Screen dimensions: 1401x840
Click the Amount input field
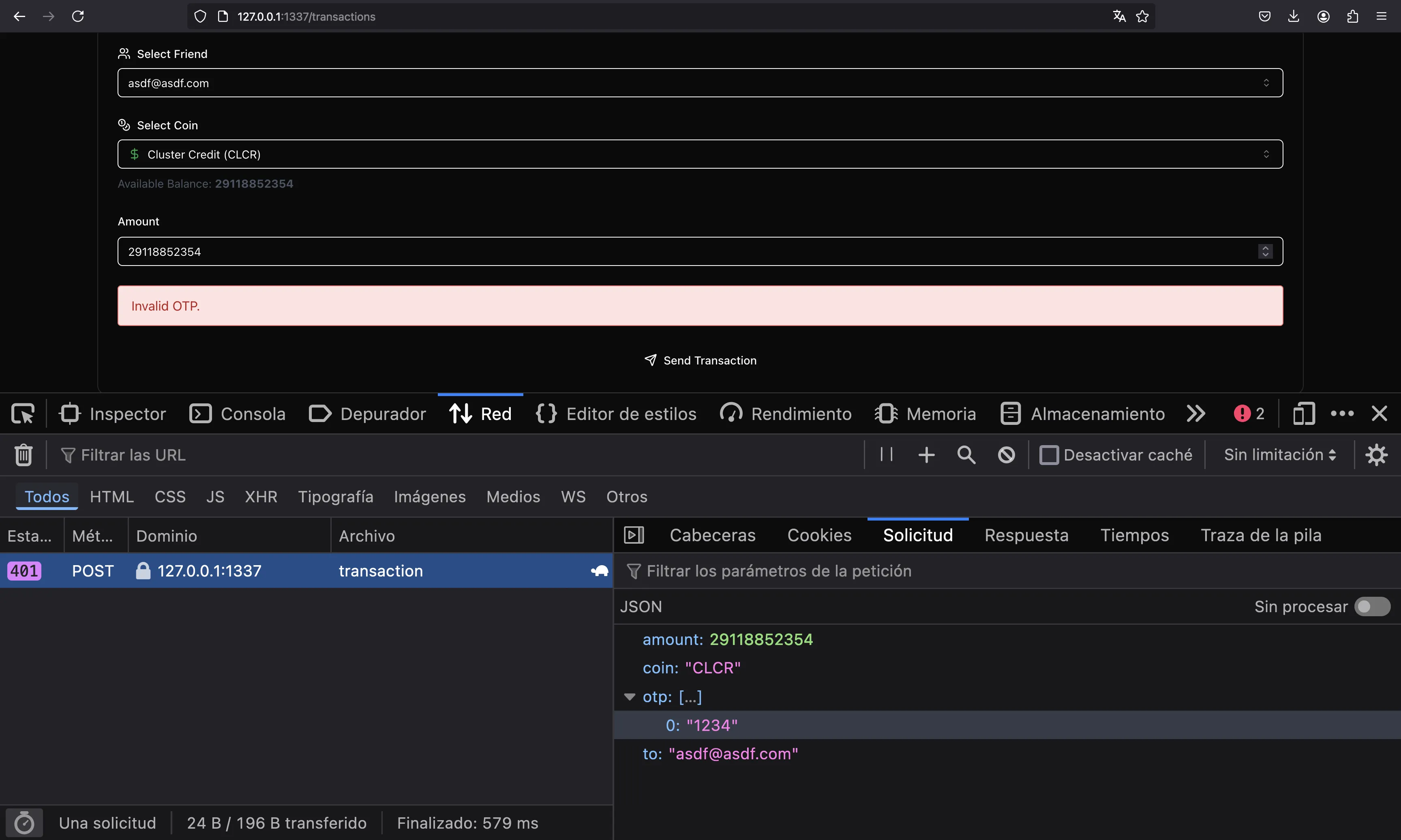pos(700,251)
